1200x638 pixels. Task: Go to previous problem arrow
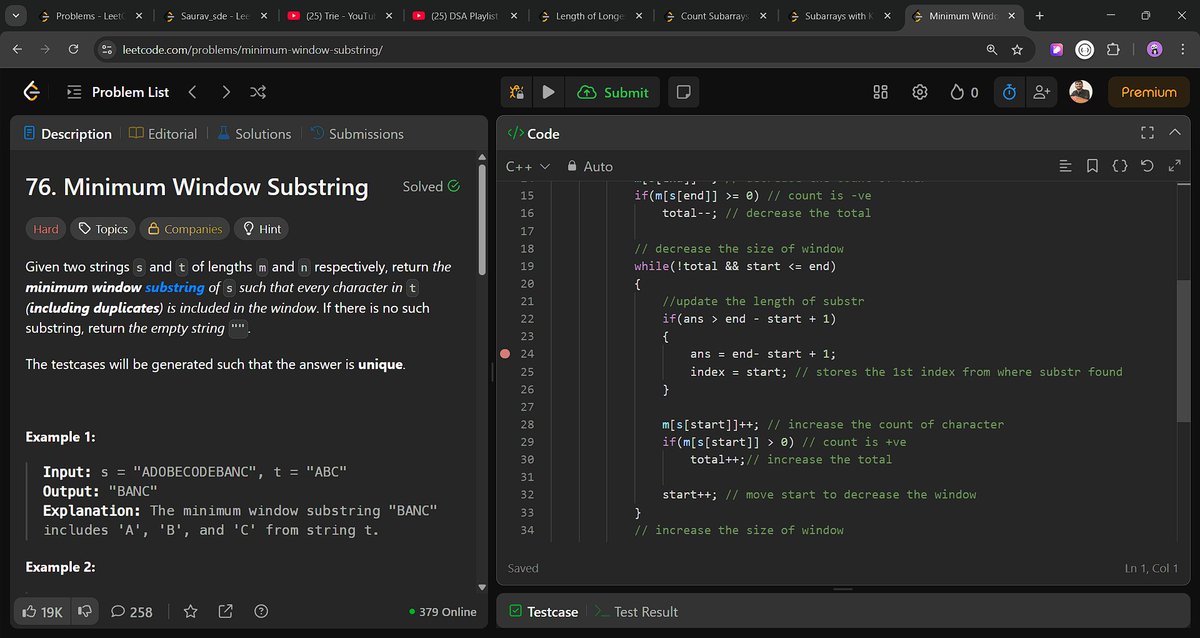coord(192,92)
